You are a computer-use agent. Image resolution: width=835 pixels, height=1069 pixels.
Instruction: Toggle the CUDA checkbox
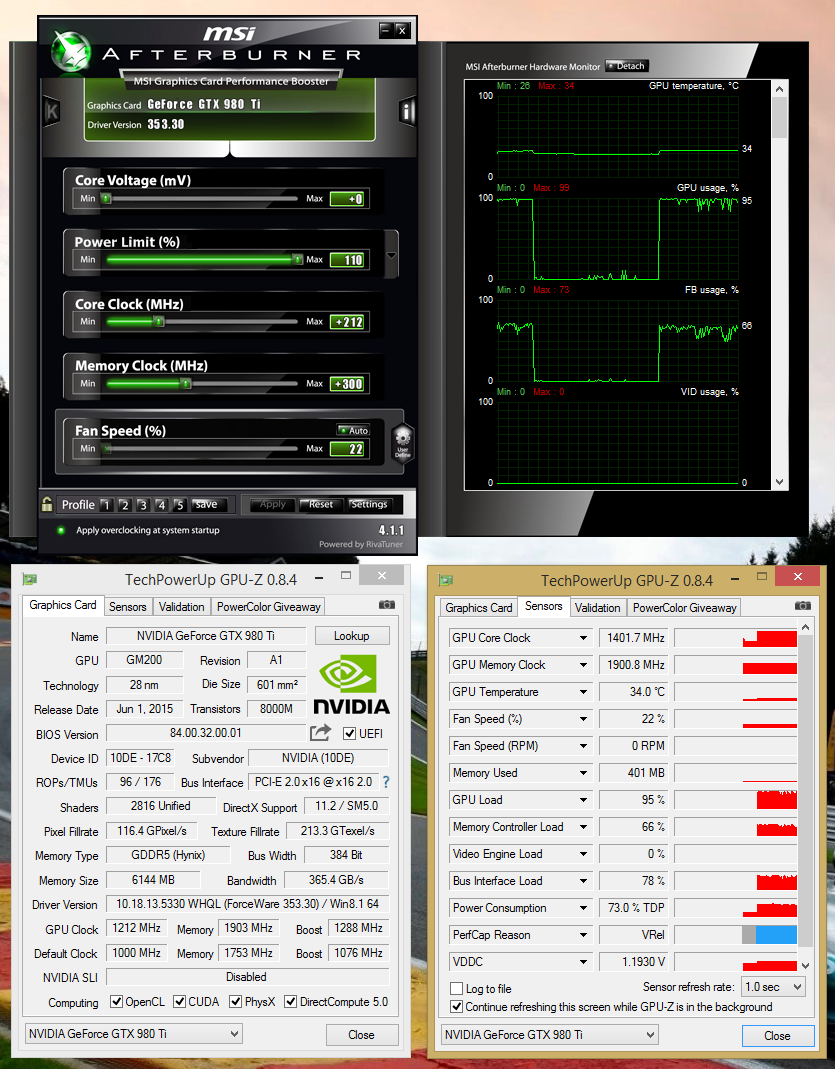tap(179, 1002)
